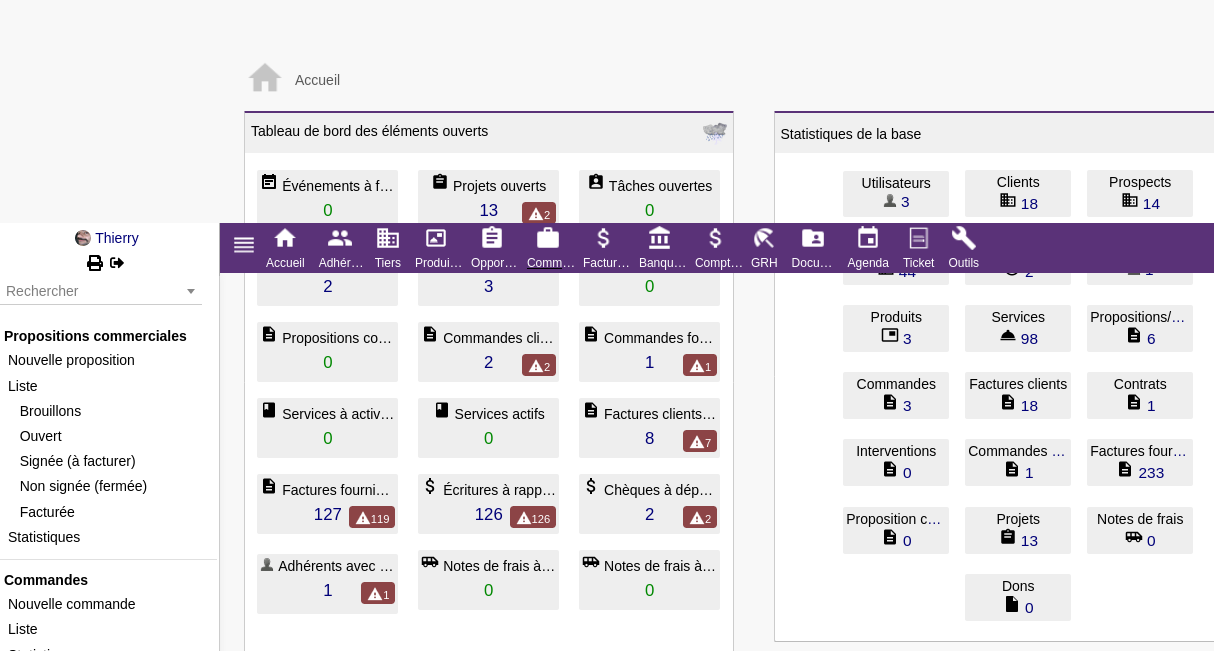
Task: Open the GRH module
Action: click(x=764, y=247)
